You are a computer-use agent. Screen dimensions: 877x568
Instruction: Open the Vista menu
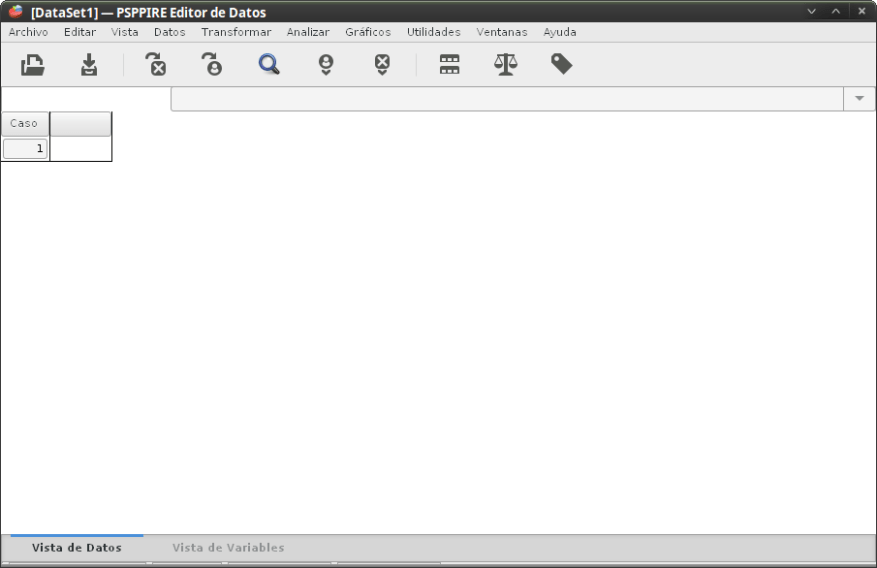(125, 32)
